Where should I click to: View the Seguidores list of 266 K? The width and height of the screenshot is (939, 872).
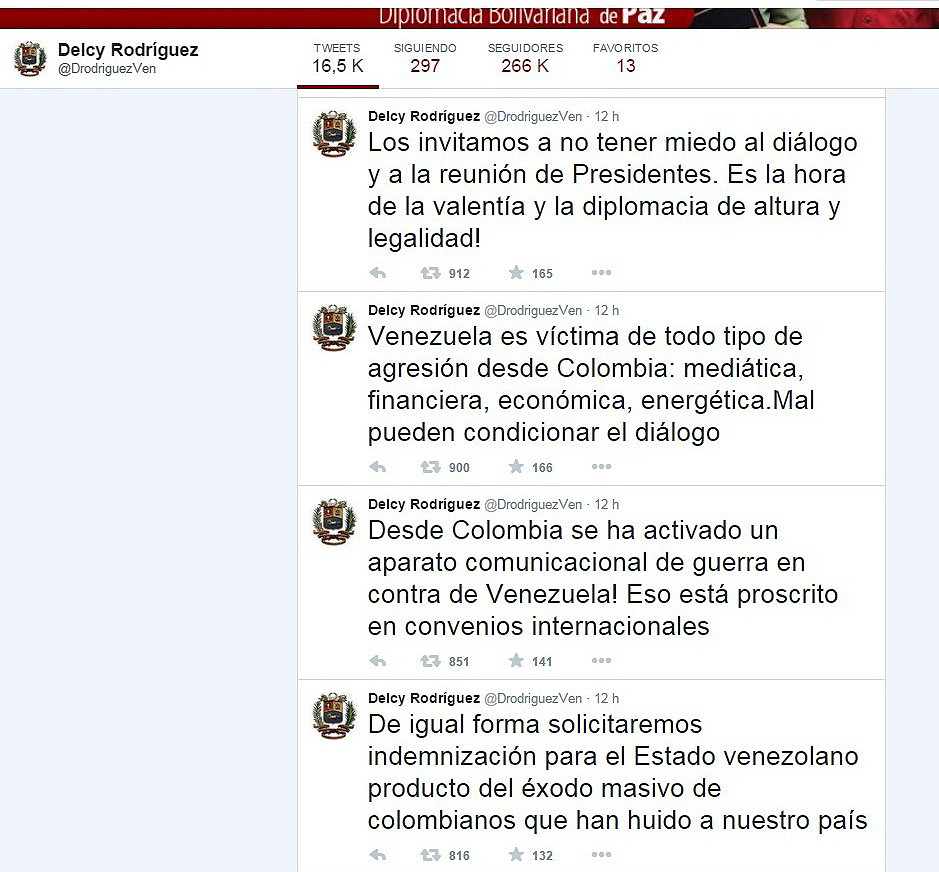(525, 58)
